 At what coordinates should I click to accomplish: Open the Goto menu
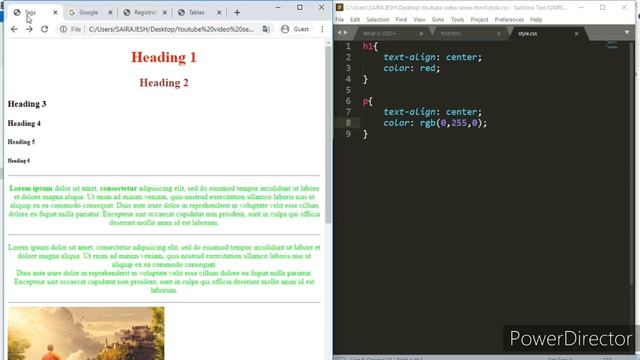coord(438,20)
